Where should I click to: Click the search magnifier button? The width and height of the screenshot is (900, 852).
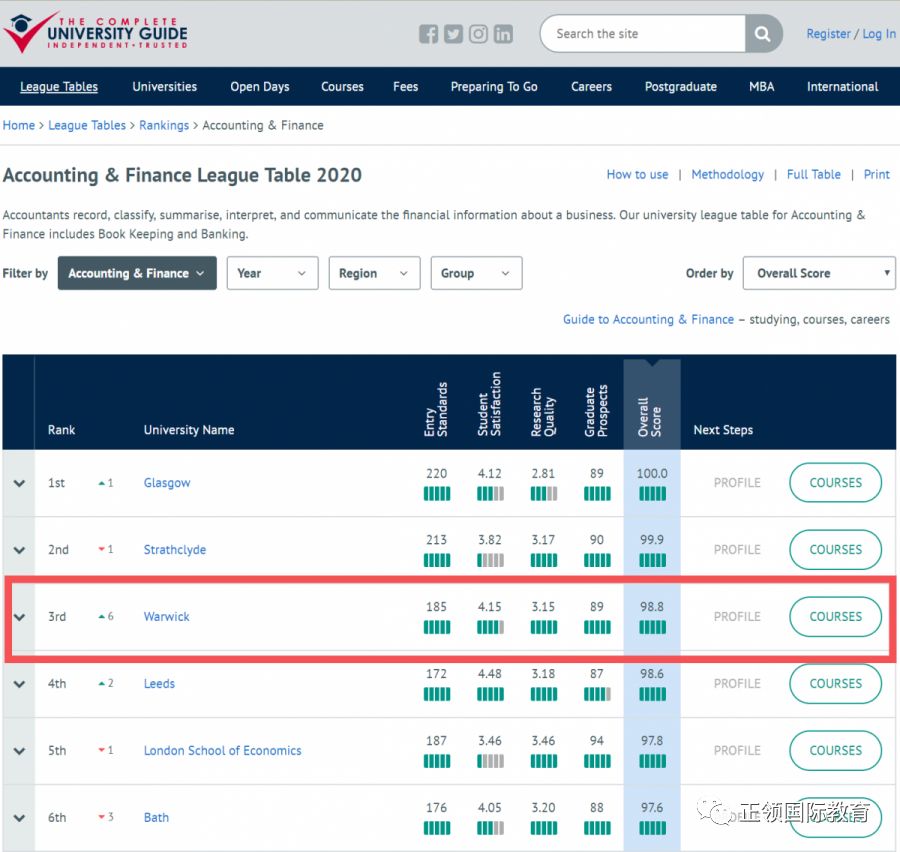[x=763, y=34]
